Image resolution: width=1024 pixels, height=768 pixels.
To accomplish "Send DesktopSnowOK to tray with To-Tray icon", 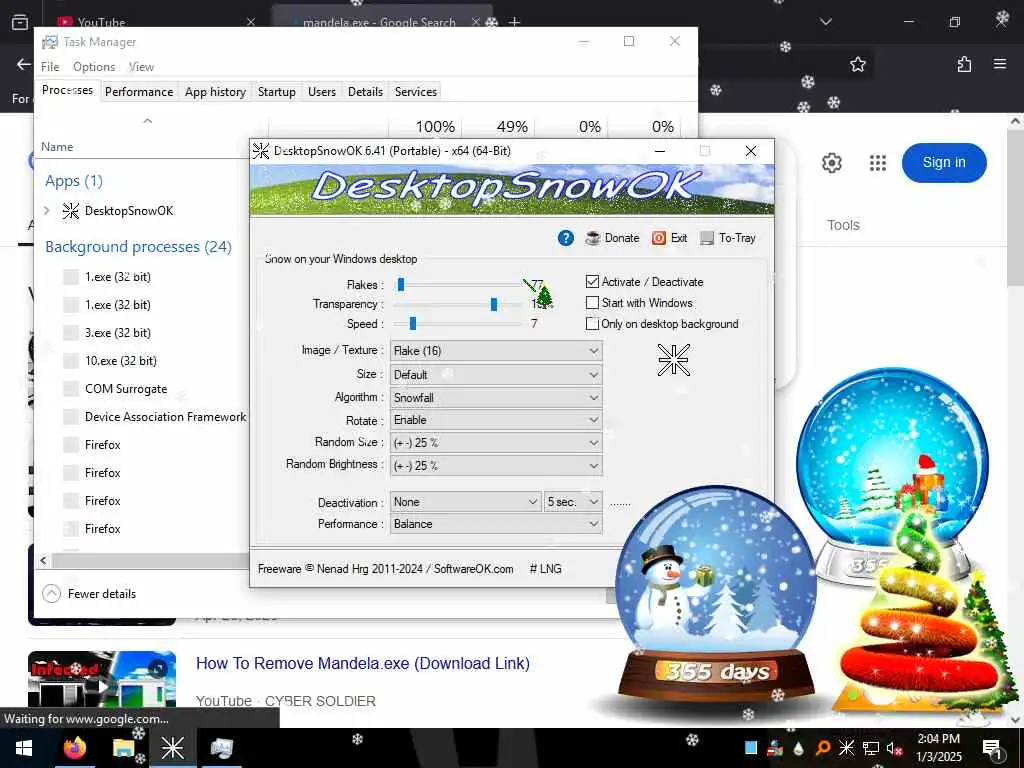I will (x=707, y=238).
